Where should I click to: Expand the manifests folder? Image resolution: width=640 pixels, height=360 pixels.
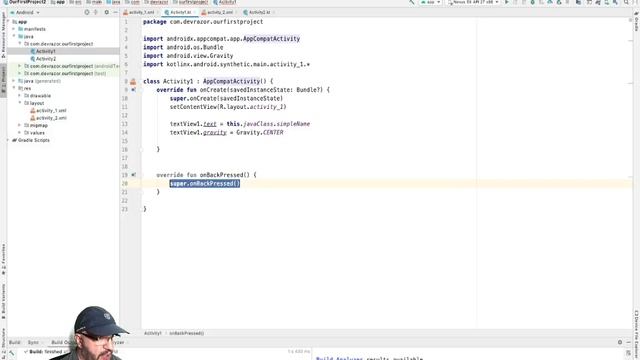point(14,29)
